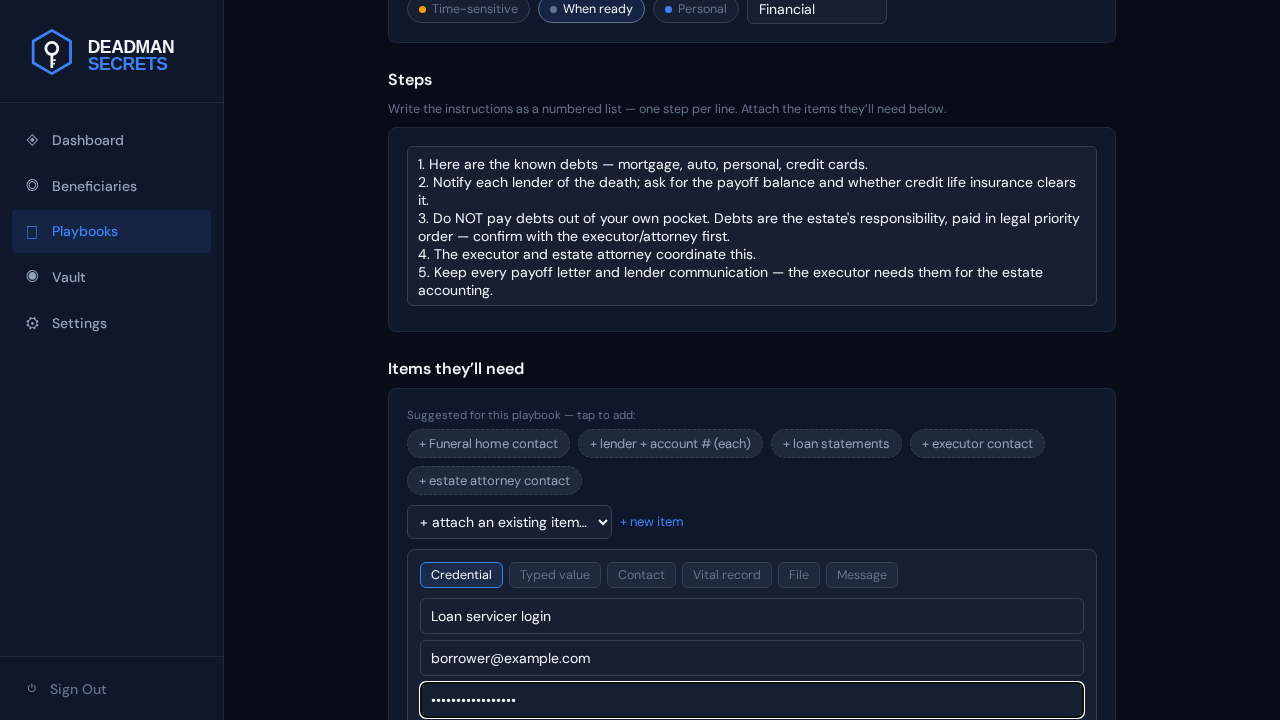Viewport: 1280px width, 720px height.
Task: Click the borrower@example.com username field
Action: coord(752,658)
